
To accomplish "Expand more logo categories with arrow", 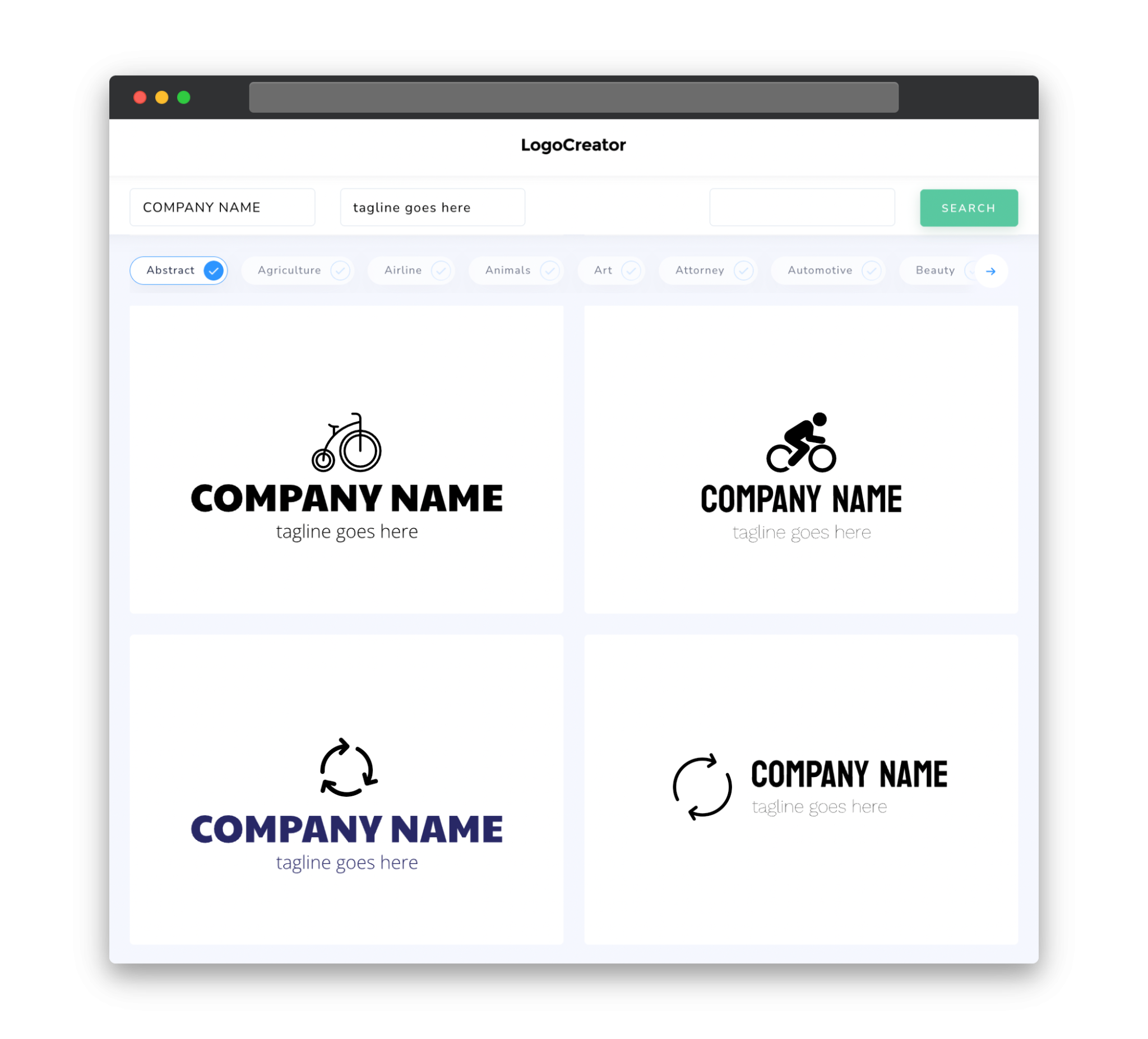I will pos(991,270).
